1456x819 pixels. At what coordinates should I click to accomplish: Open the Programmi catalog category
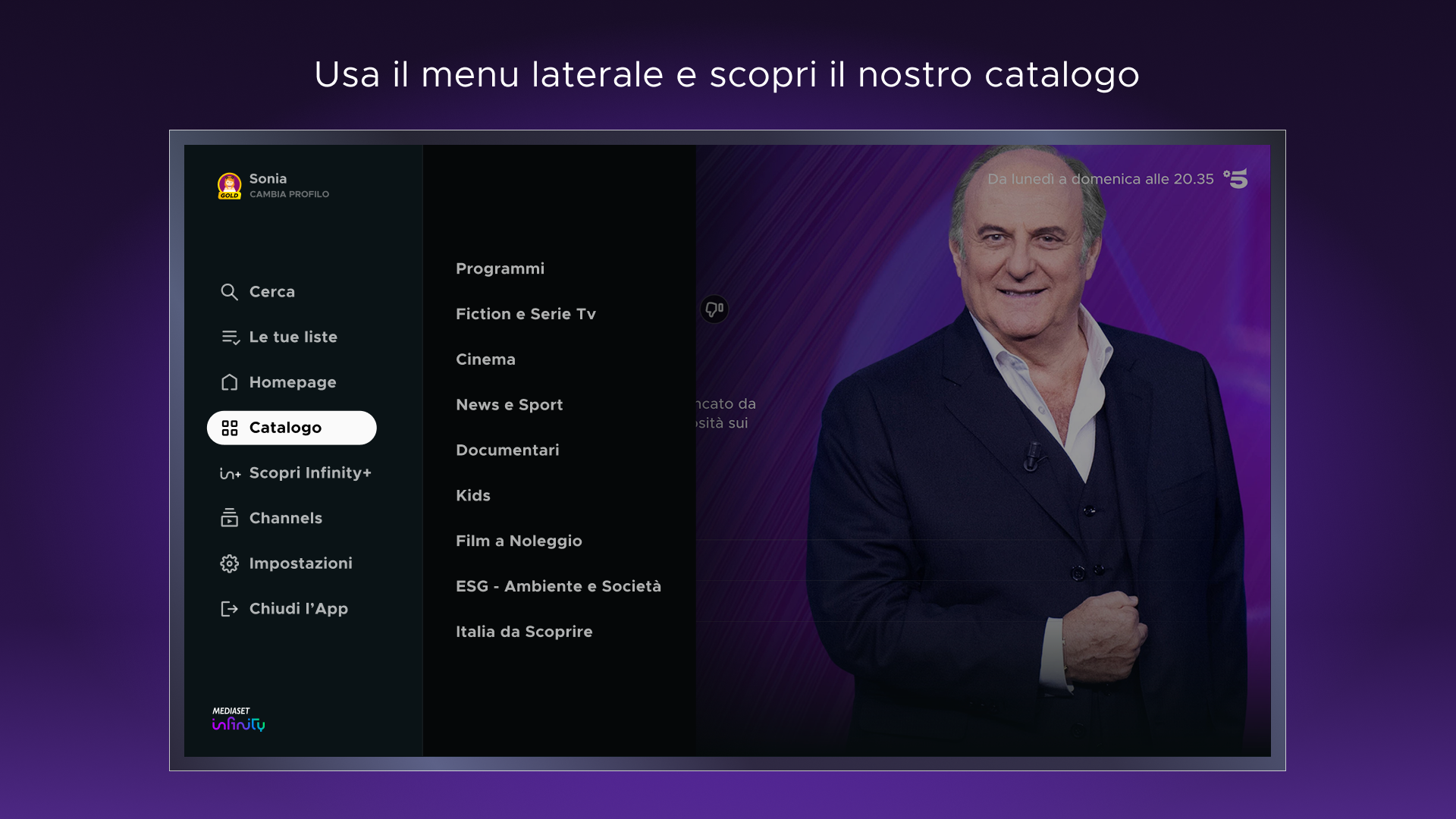[x=500, y=268]
